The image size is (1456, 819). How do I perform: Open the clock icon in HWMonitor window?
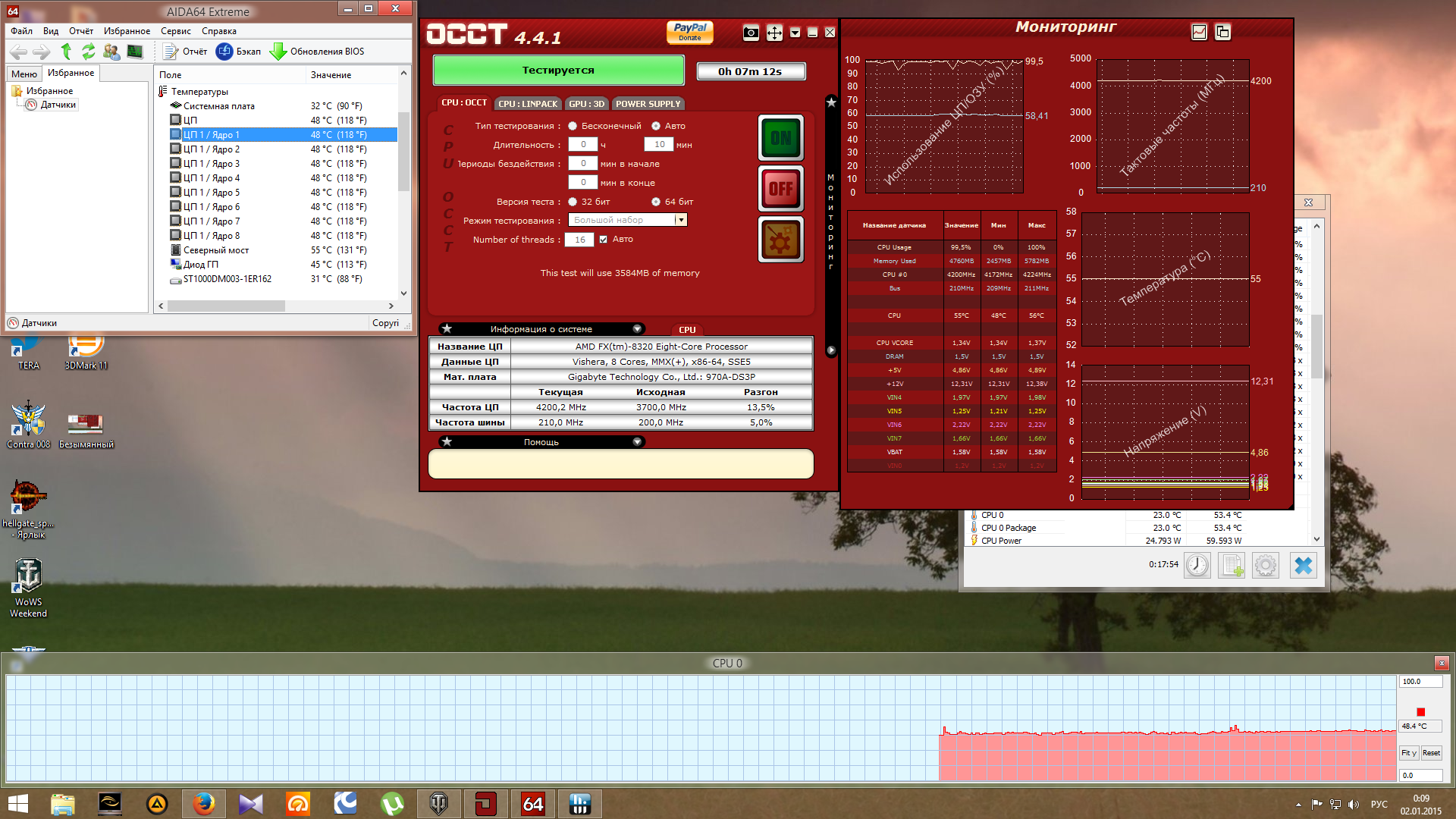tap(1197, 565)
